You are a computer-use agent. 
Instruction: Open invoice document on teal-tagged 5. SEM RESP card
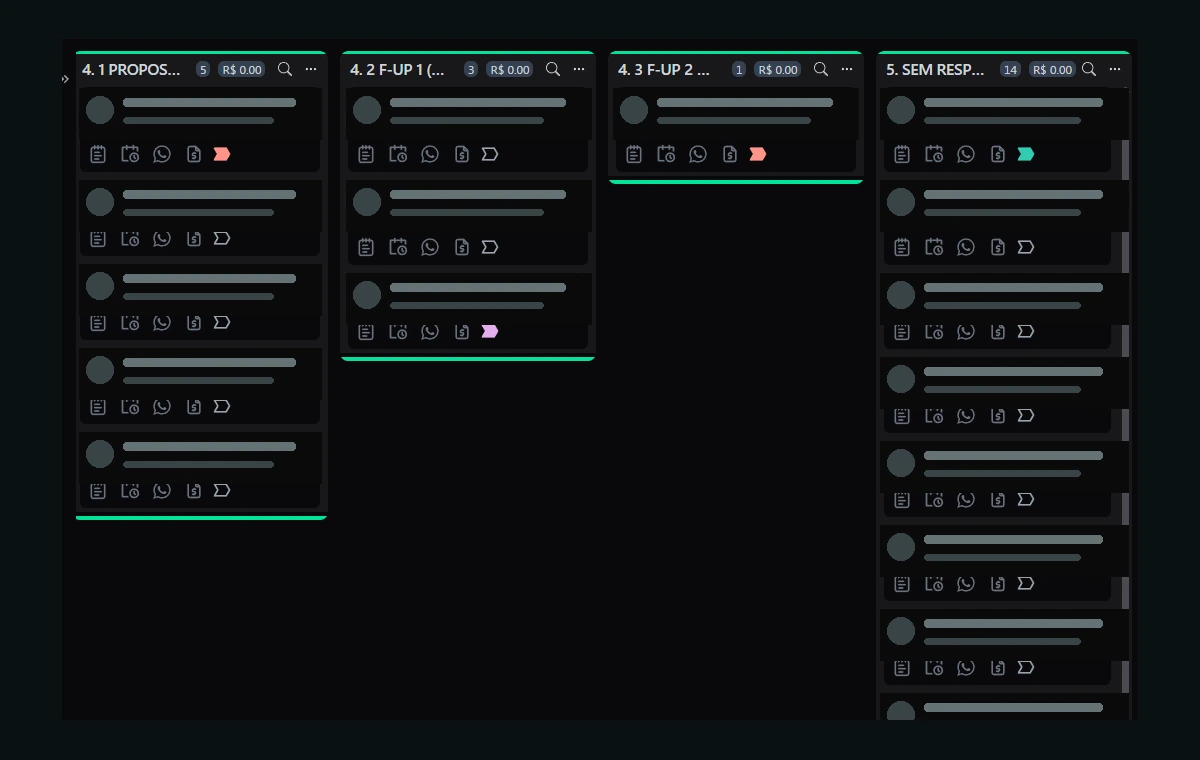[x=998, y=154]
